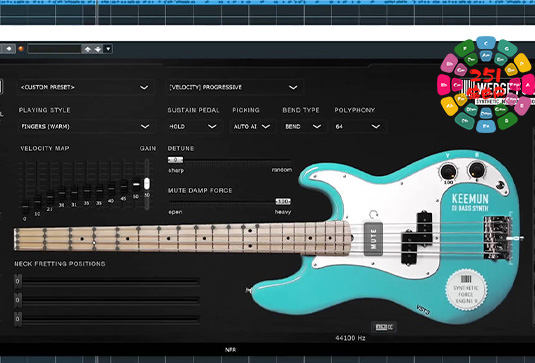Click the bass fretboard neck
This screenshot has height=363, width=535.
tap(183, 237)
